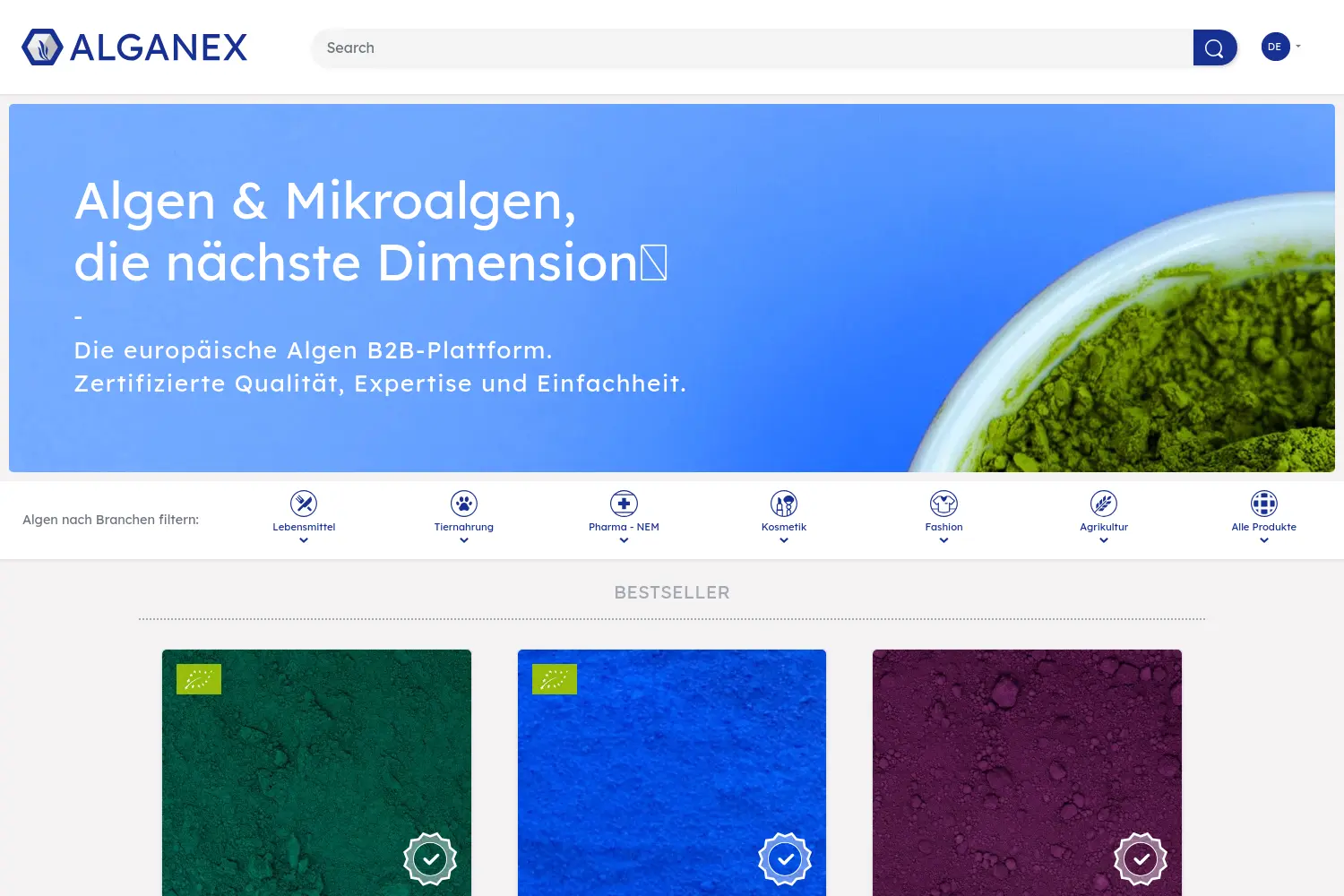
Task: Select the Fashion category label
Action: click(x=943, y=527)
